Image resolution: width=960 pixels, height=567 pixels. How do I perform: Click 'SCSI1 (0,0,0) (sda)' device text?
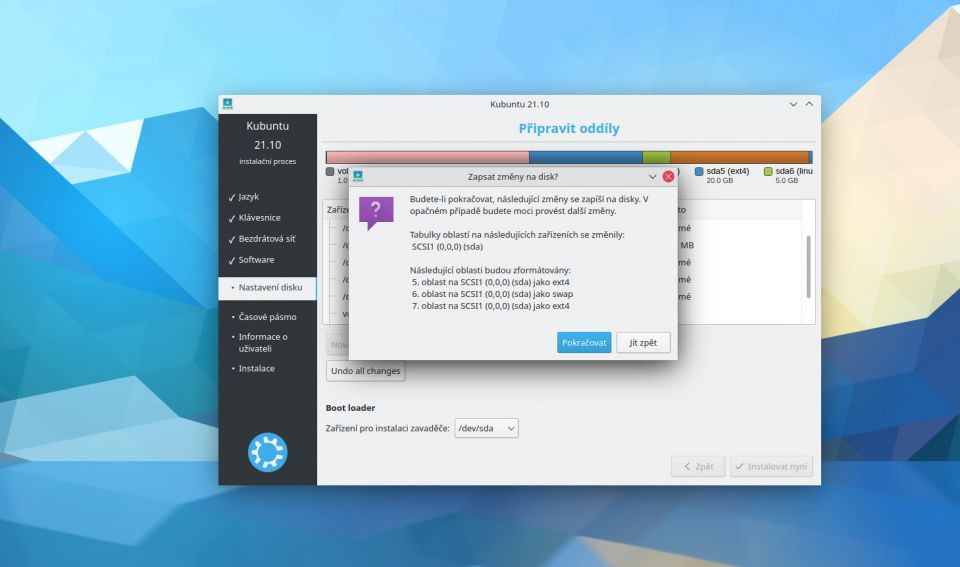(447, 247)
